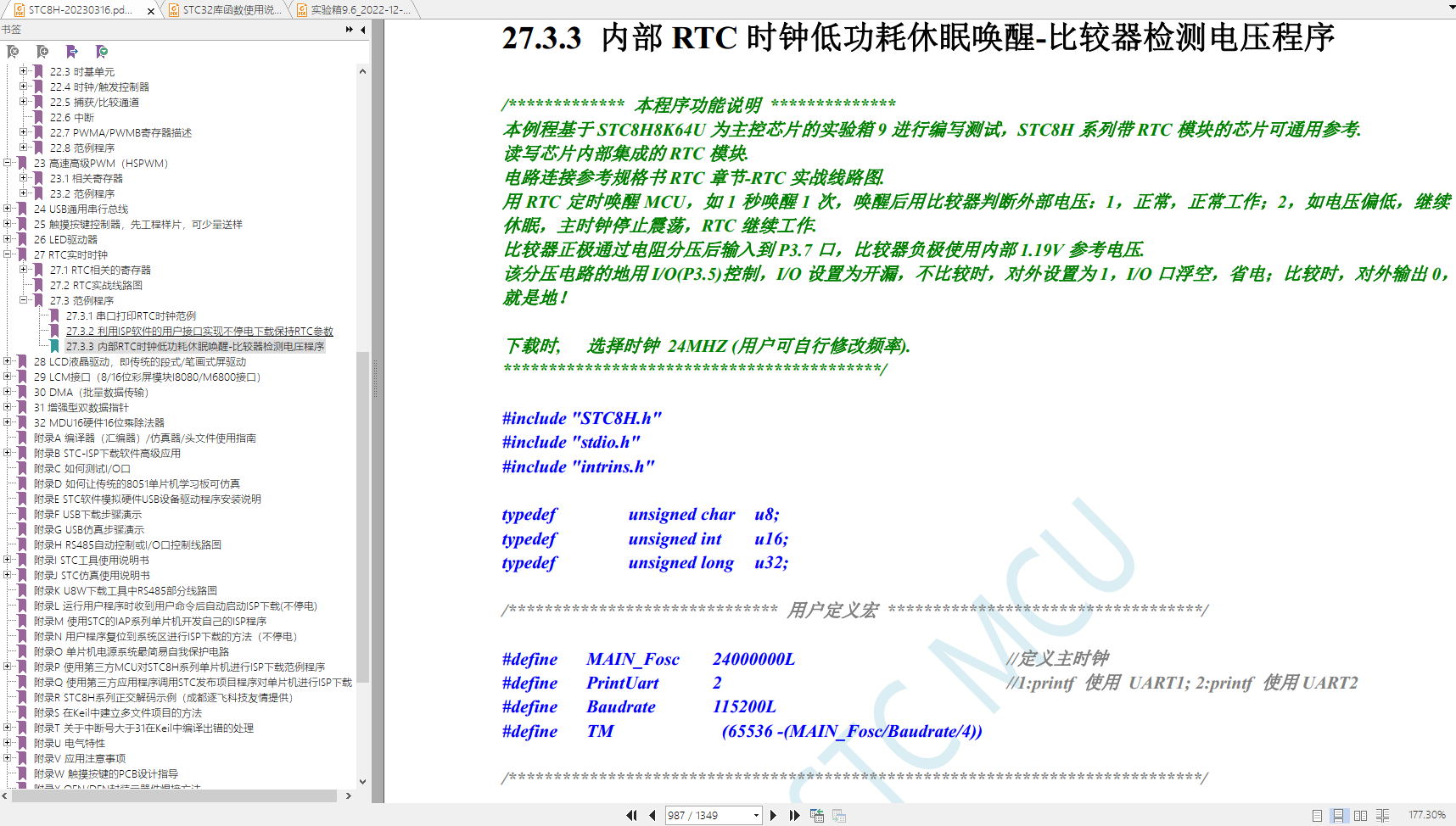1456x826 pixels.
Task: Go to the first page
Action: tap(631, 815)
